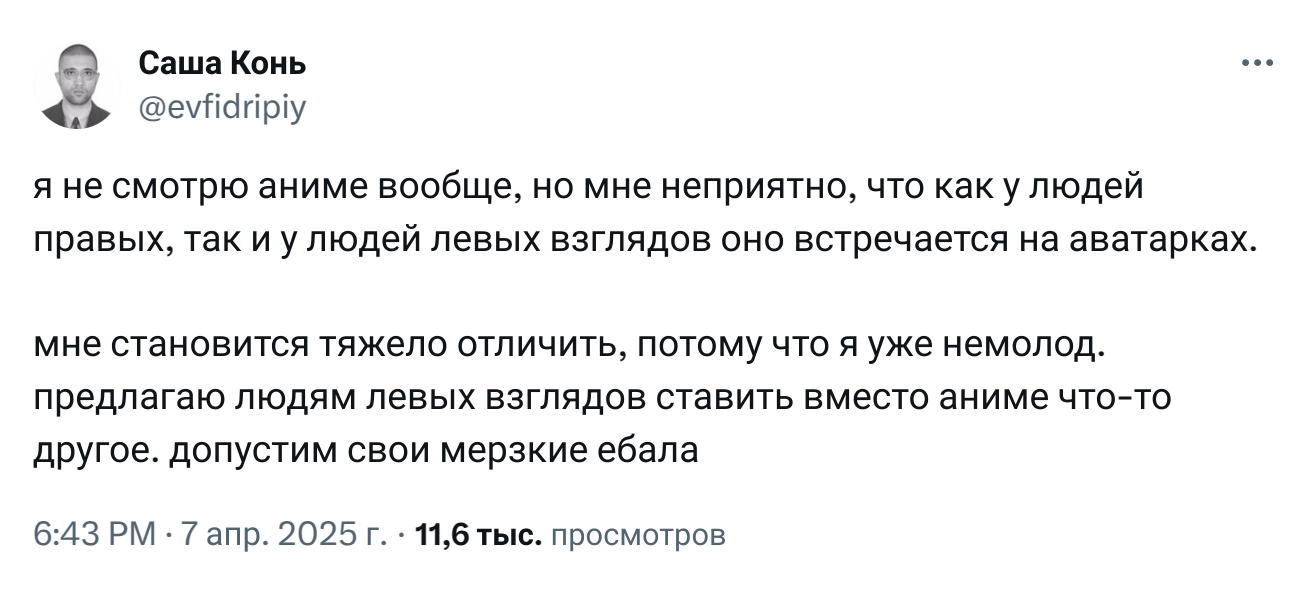Click the 11,6 тыс. views count
This screenshot has height=589, width=1310.
(x=478, y=536)
